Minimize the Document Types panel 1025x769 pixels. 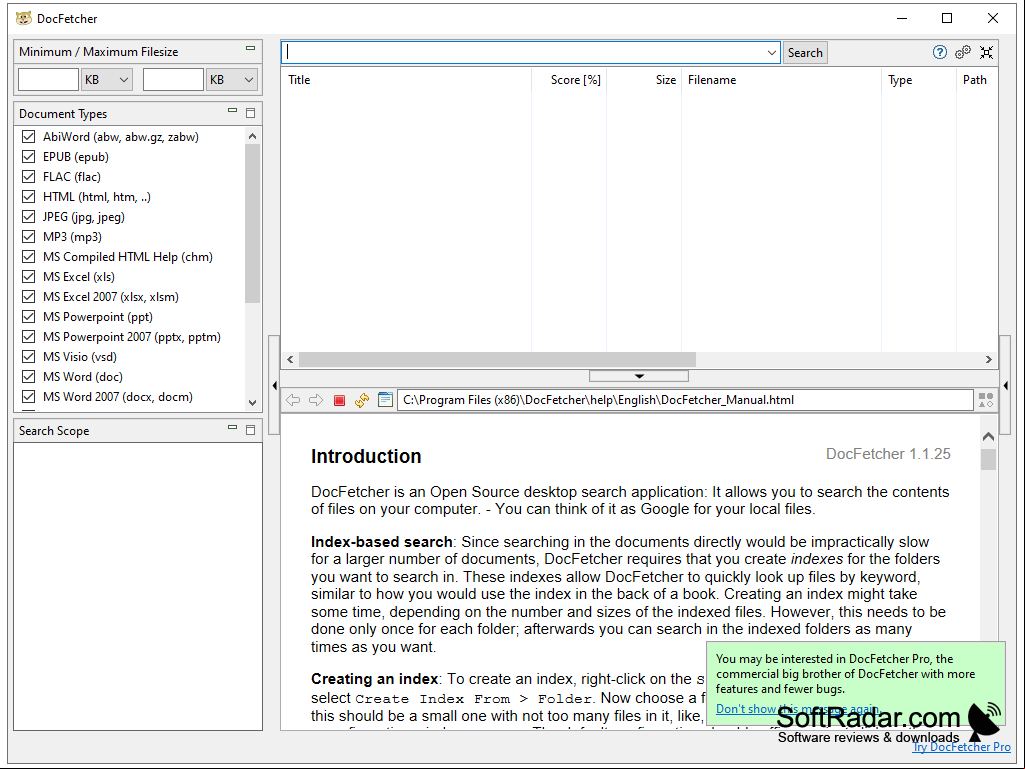click(x=232, y=111)
